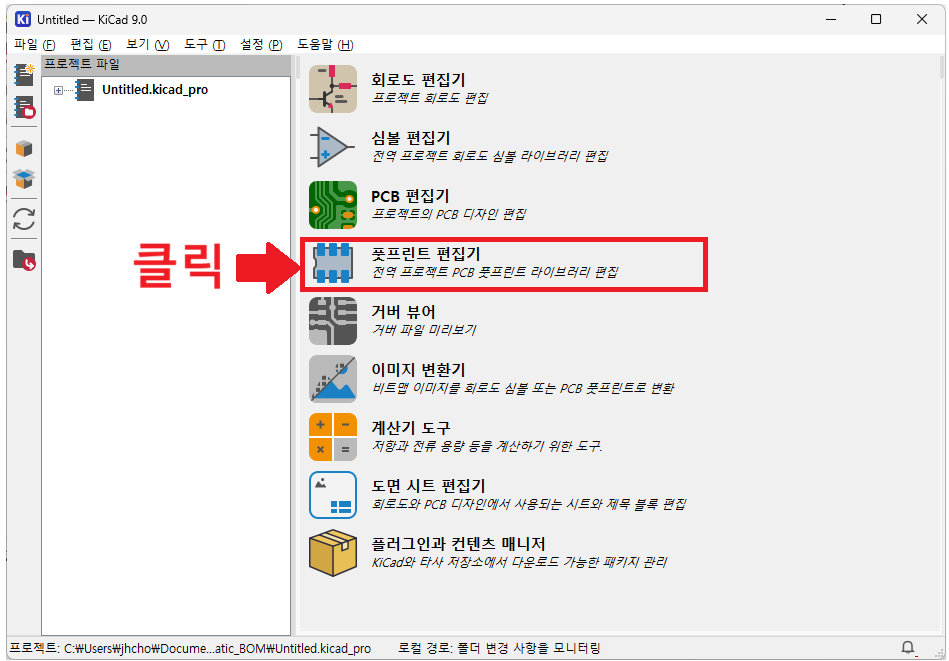Image resolution: width=949 pixels, height=661 pixels.
Task: Click the 로컬 경로 status bar message
Action: (499, 648)
